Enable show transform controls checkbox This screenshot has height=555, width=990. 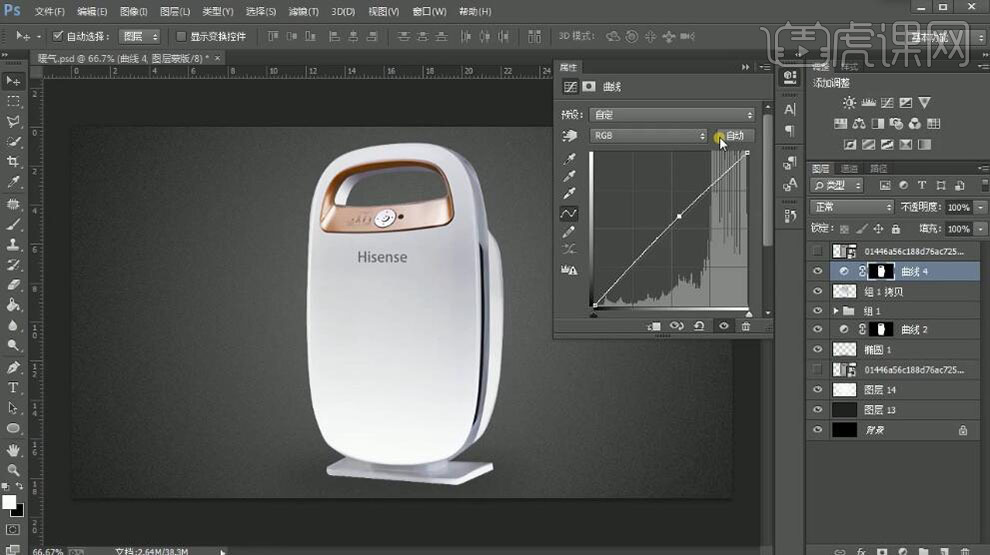point(181,36)
